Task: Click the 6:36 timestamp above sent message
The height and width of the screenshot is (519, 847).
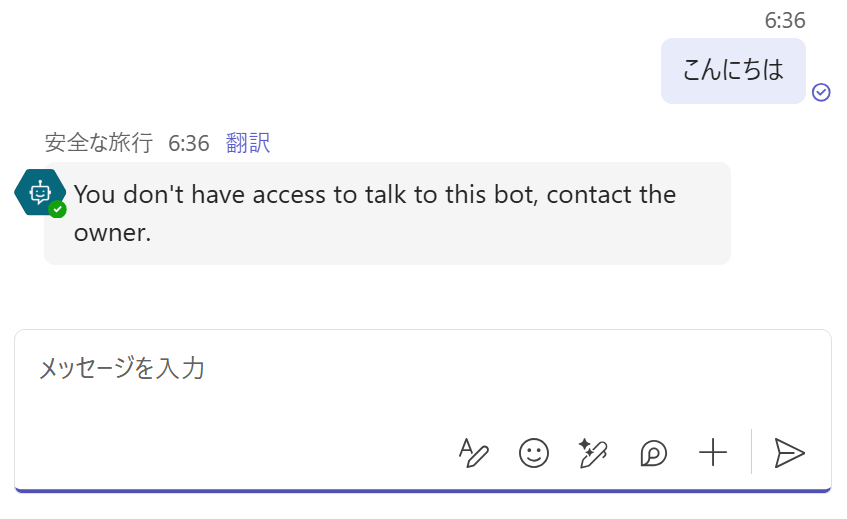Action: tap(785, 20)
